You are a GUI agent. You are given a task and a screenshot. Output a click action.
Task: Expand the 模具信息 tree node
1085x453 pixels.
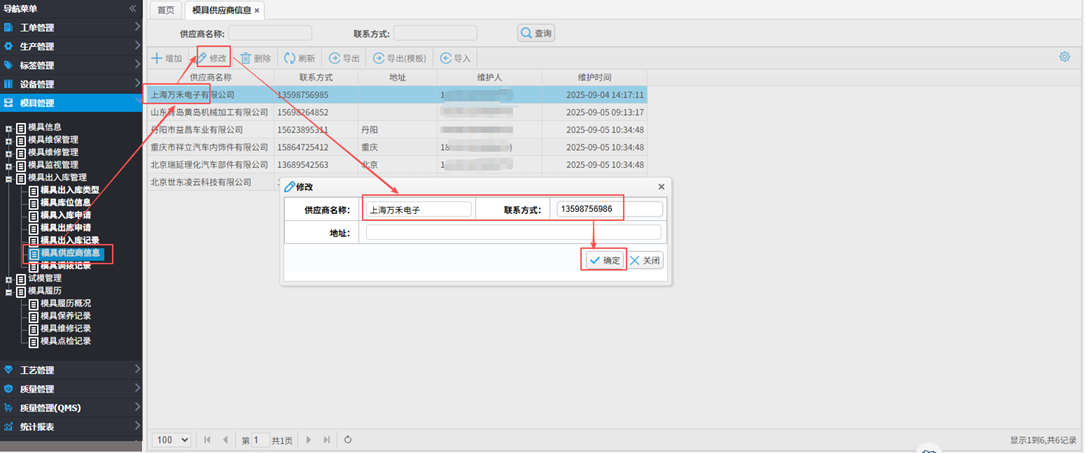[x=9, y=127]
